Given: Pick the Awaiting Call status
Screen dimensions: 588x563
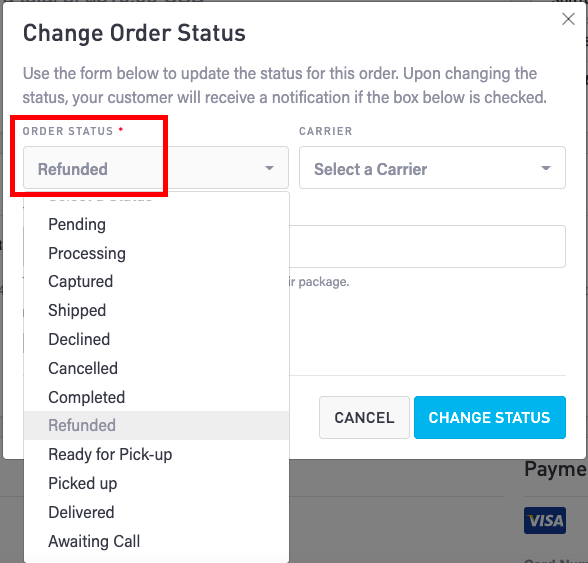Looking at the screenshot, I should pyautogui.click(x=156, y=541).
